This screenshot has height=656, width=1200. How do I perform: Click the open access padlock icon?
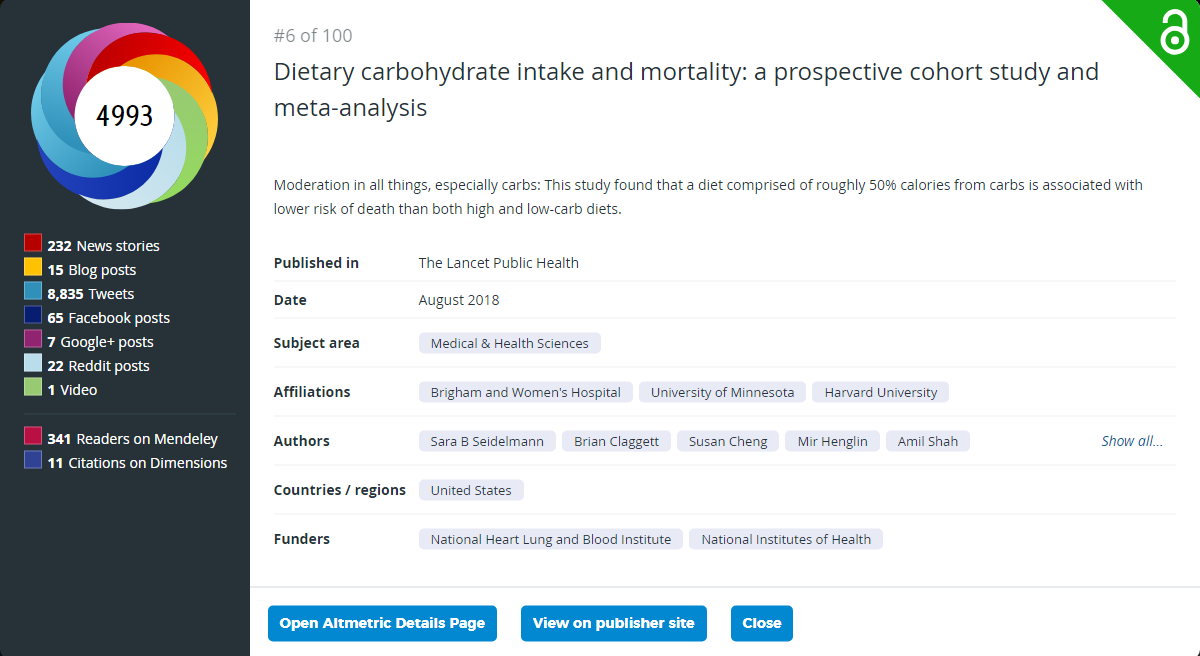coord(1174,35)
